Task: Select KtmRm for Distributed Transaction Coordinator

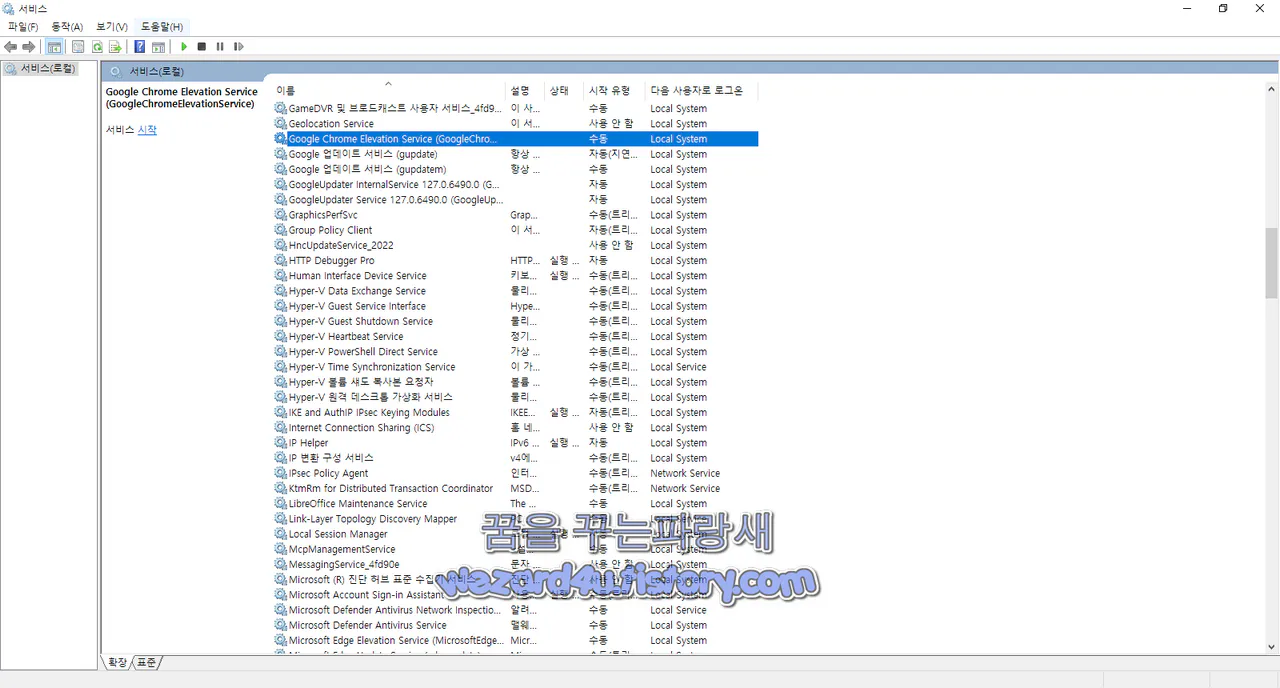Action: click(x=515, y=489)
